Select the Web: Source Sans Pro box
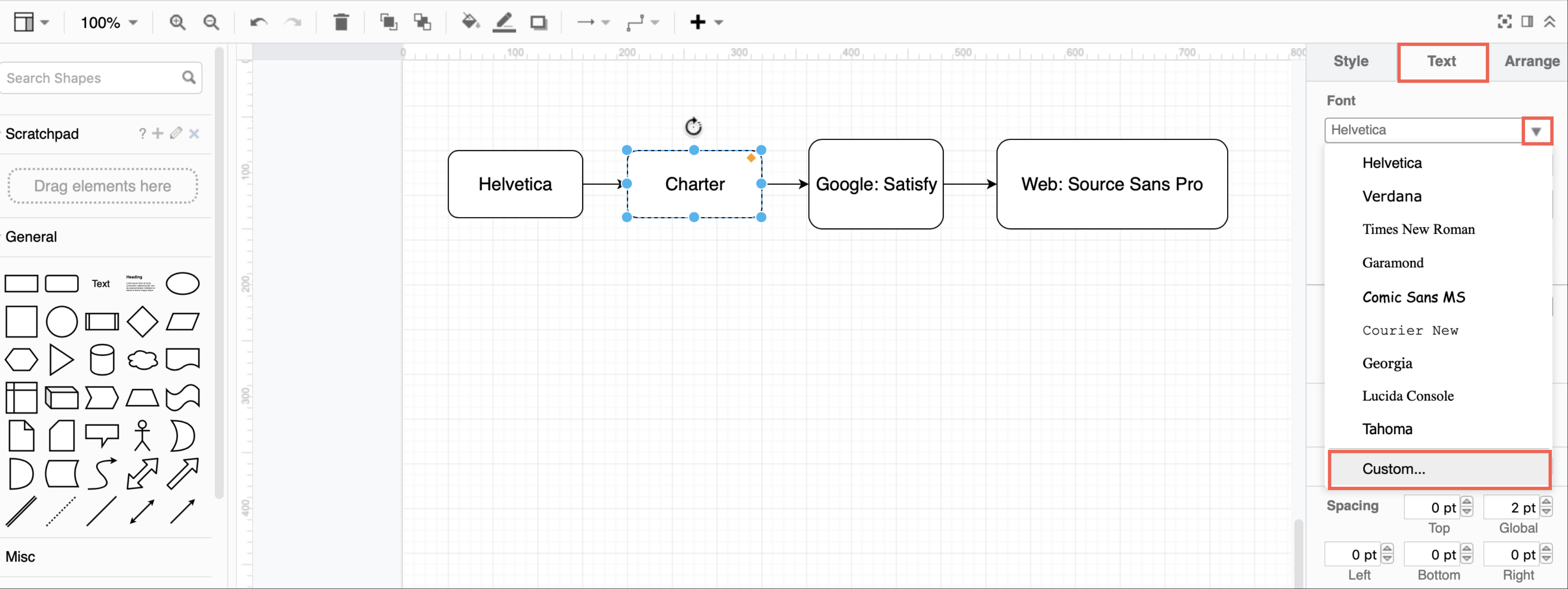The width and height of the screenshot is (1568, 589). coord(1111,184)
